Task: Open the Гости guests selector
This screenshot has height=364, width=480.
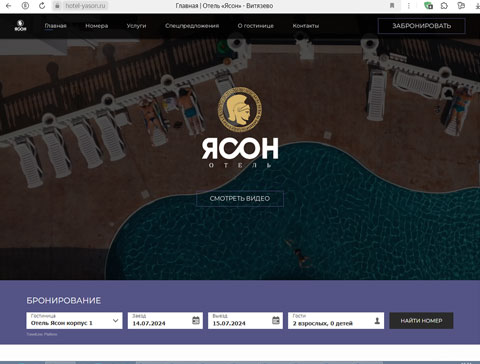Action: [x=336, y=321]
